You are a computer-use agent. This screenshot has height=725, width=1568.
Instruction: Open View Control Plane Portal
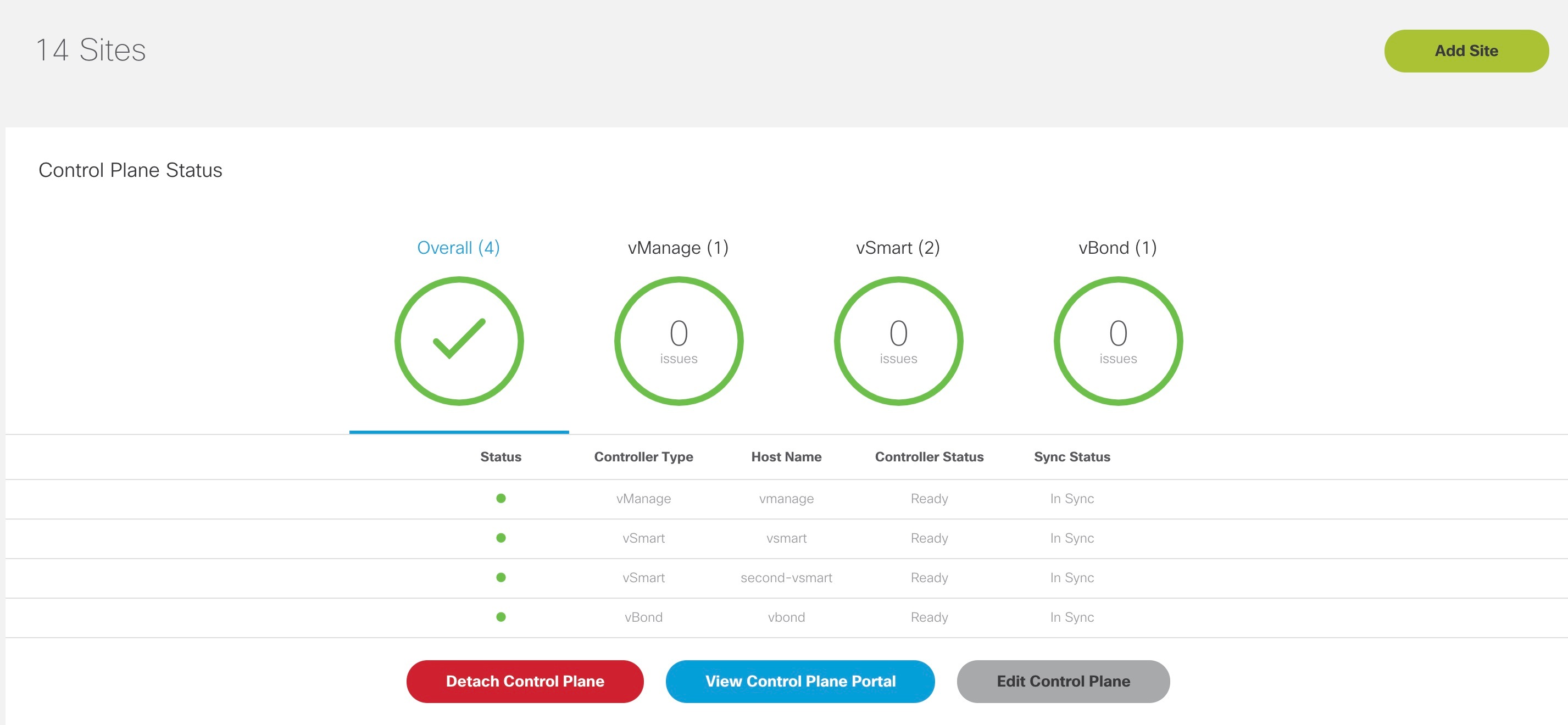tap(800, 681)
